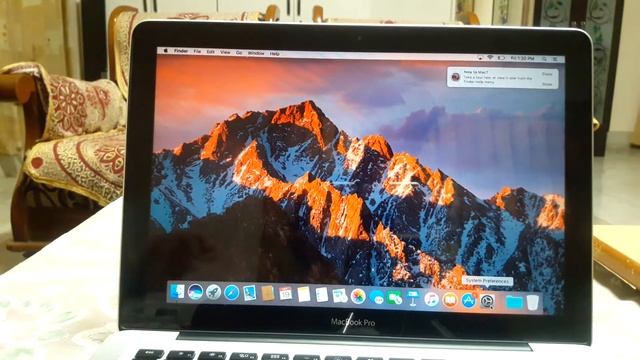640x360 pixels.
Task: Open Contacts brown book icon in Dock
Action: point(267,294)
